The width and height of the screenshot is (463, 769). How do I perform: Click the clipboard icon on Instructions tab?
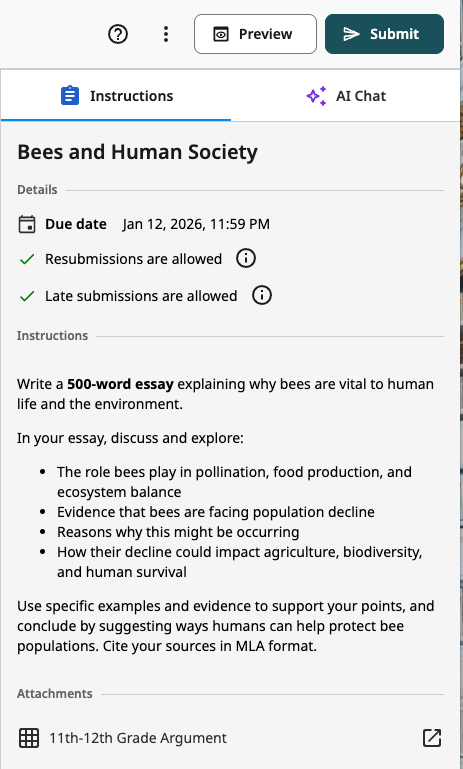pyautogui.click(x=70, y=96)
